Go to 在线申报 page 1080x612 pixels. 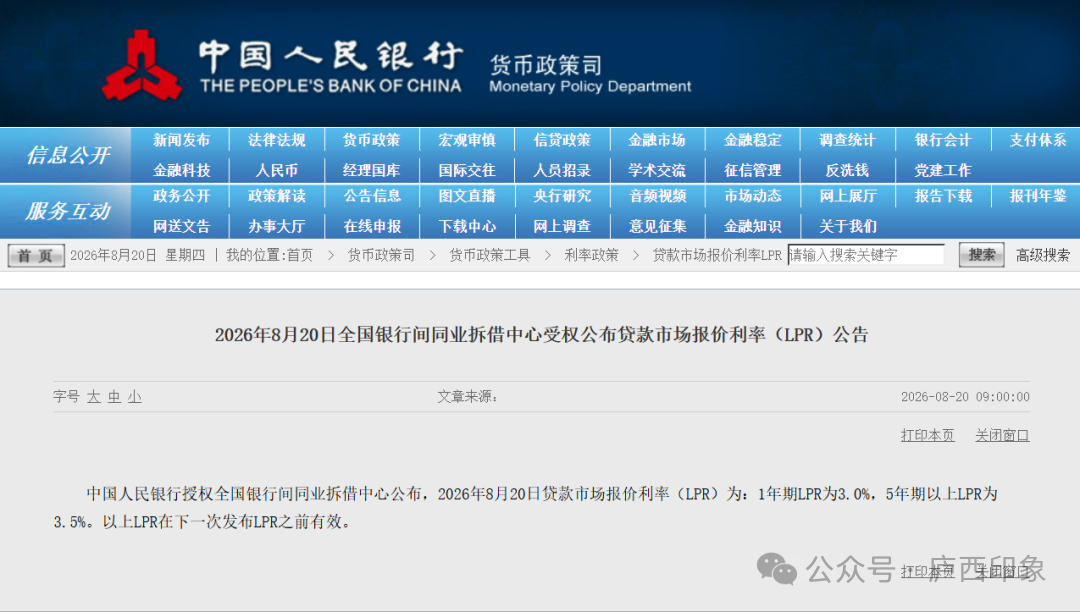[x=372, y=226]
